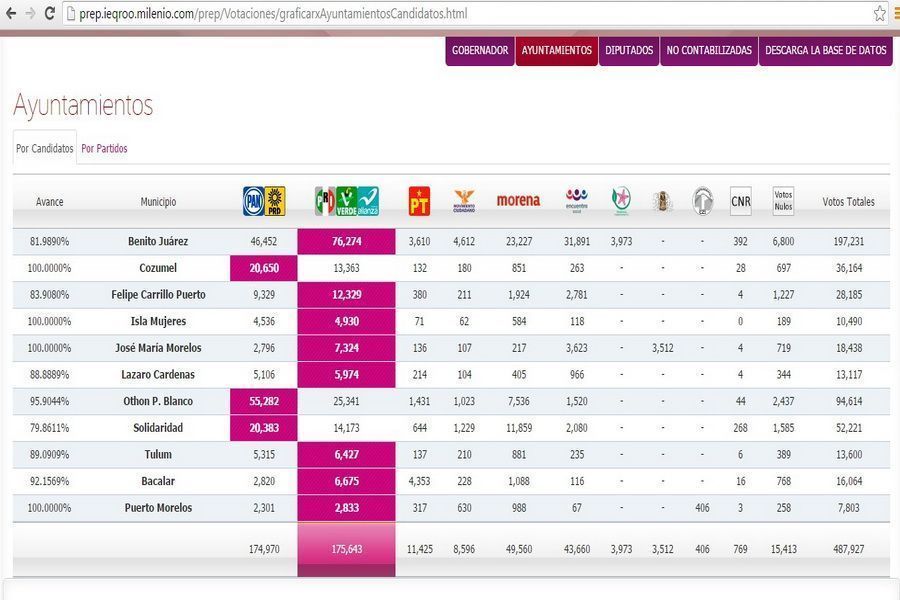Click the Votos Totales column header
This screenshot has height=600, width=900.
click(848, 202)
